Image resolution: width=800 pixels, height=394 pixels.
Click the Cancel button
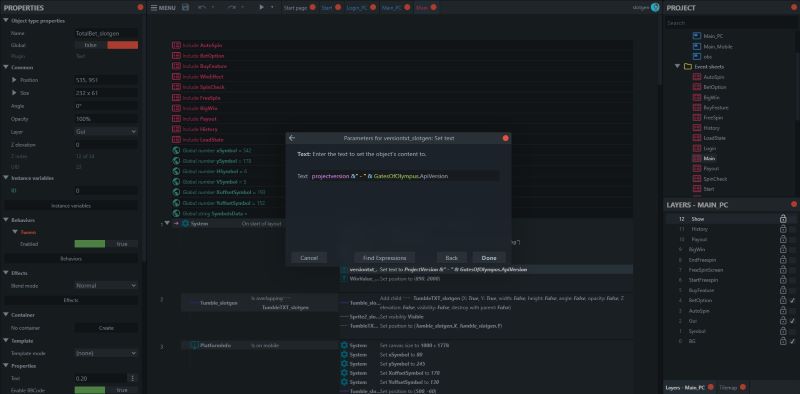click(x=309, y=258)
